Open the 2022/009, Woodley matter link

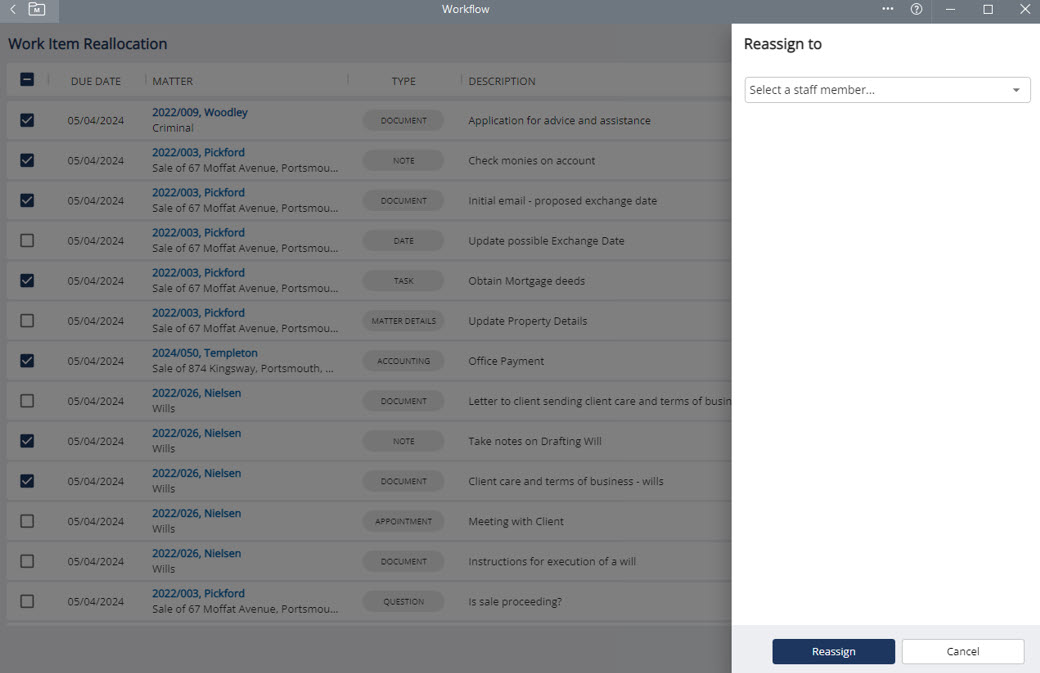[x=200, y=113]
